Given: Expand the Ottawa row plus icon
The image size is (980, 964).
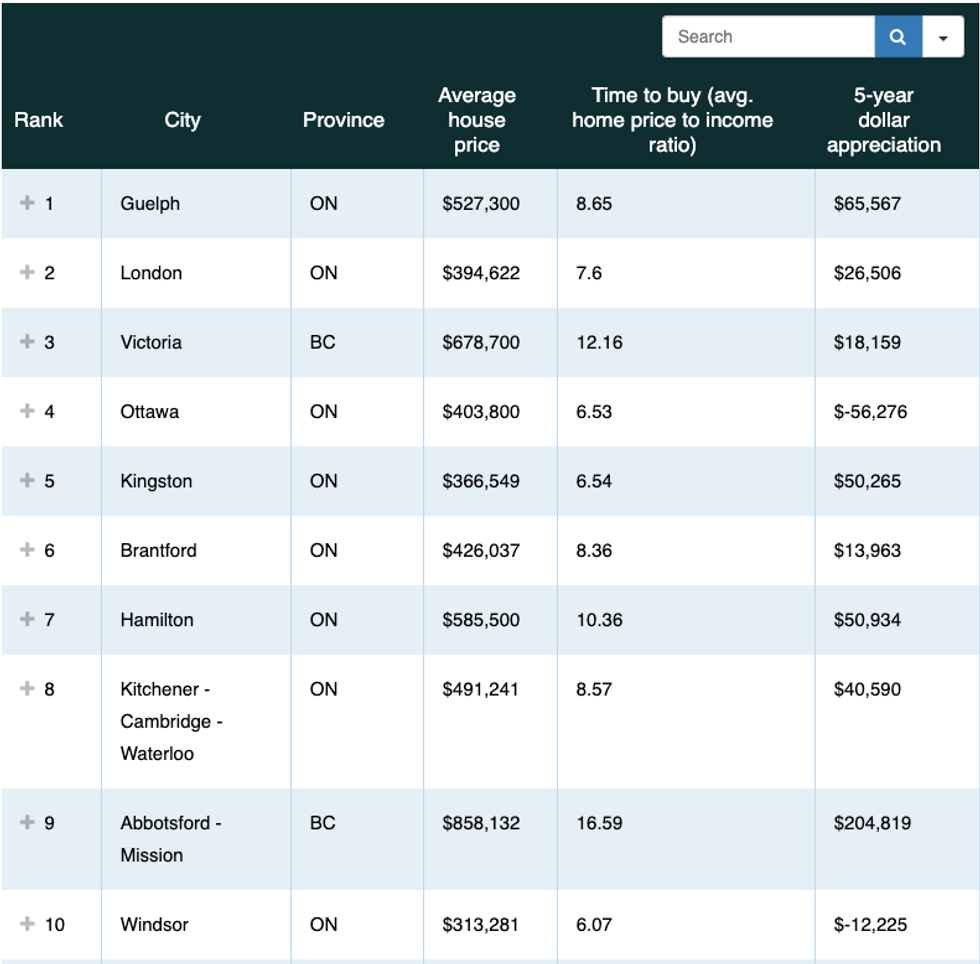Looking at the screenshot, I should click(27, 411).
